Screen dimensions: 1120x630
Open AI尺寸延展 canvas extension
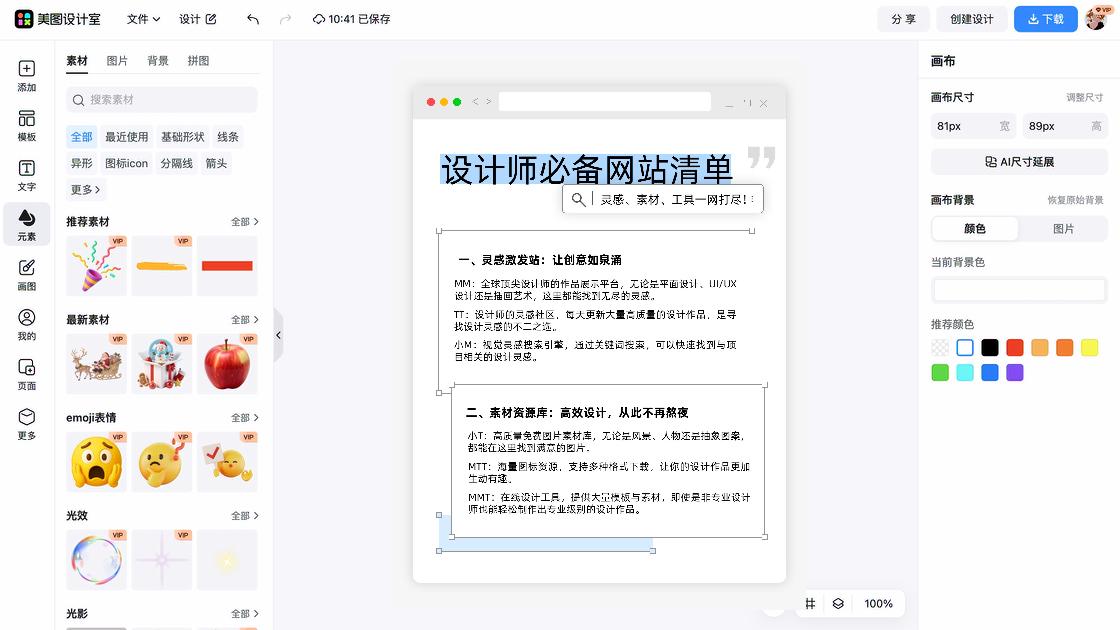[1018, 162]
